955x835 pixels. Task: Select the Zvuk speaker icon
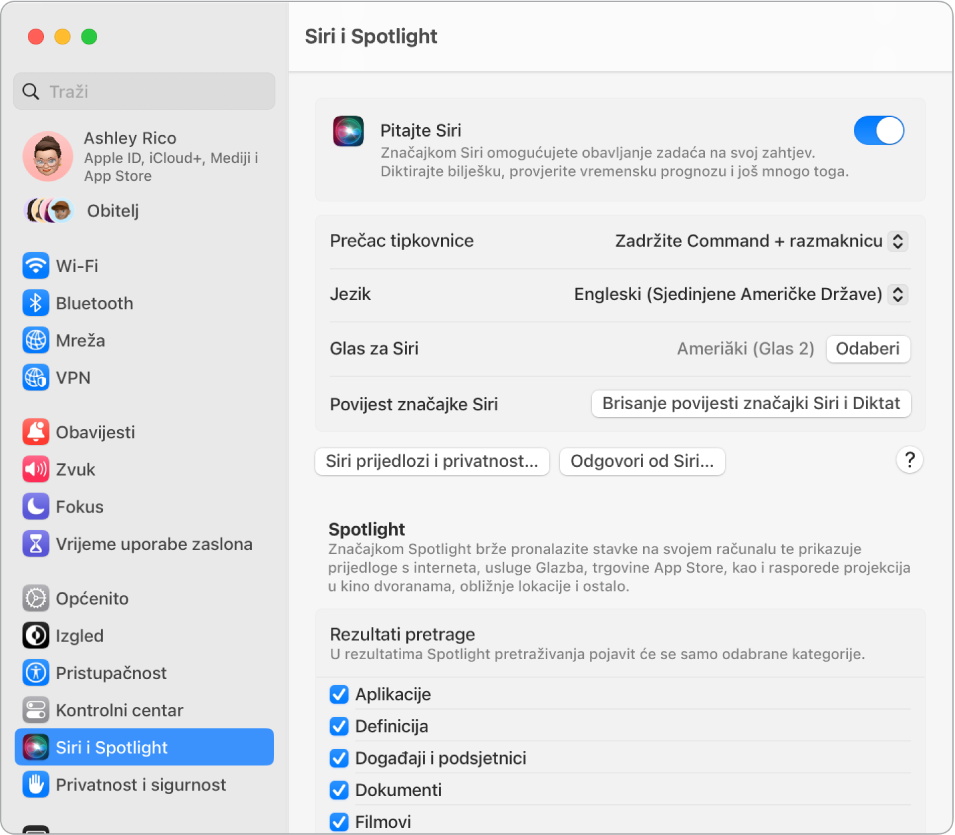click(35, 469)
